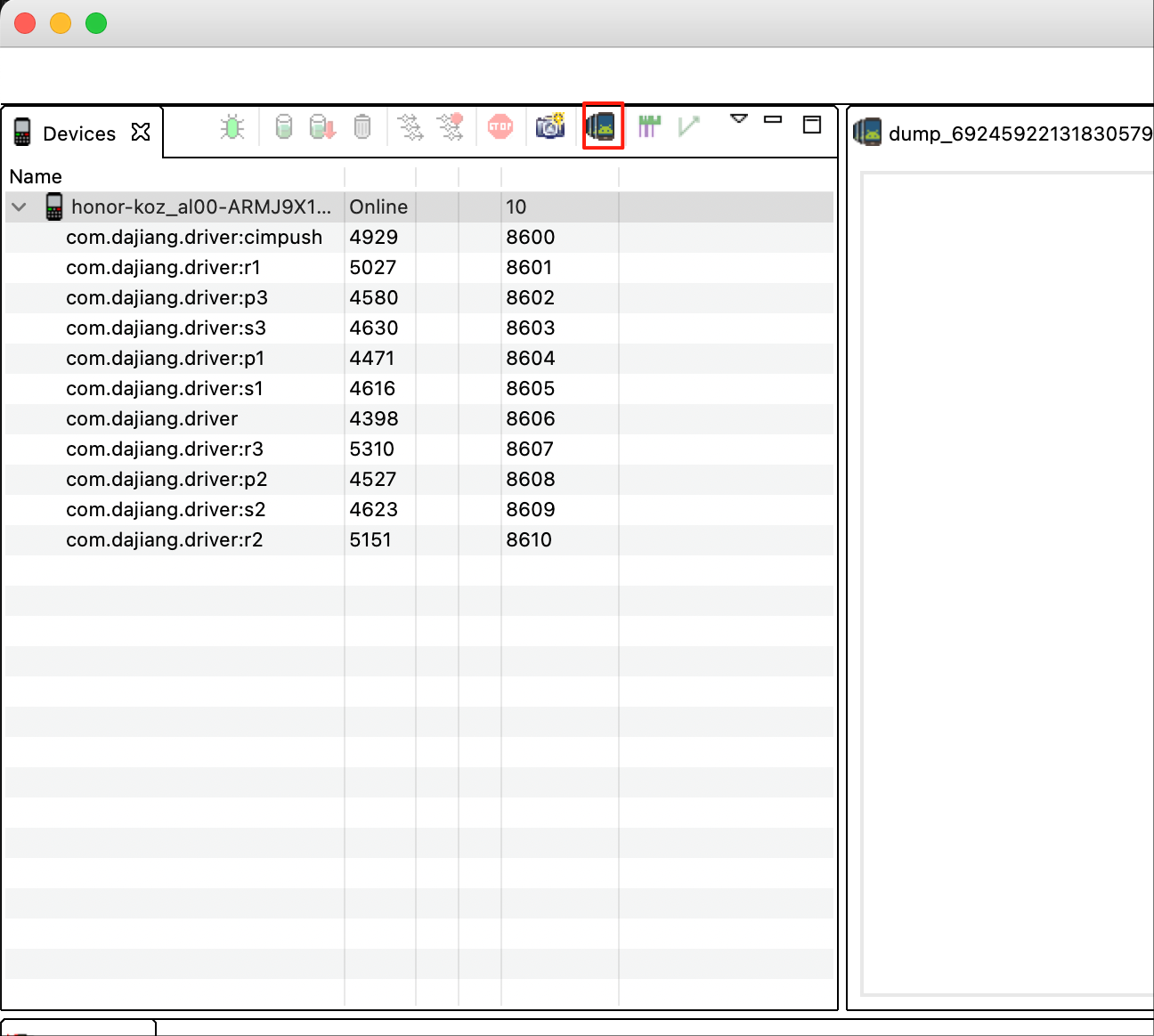The height and width of the screenshot is (1036, 1154).
Task: Click the green bug Debug selected process icon
Action: [232, 127]
